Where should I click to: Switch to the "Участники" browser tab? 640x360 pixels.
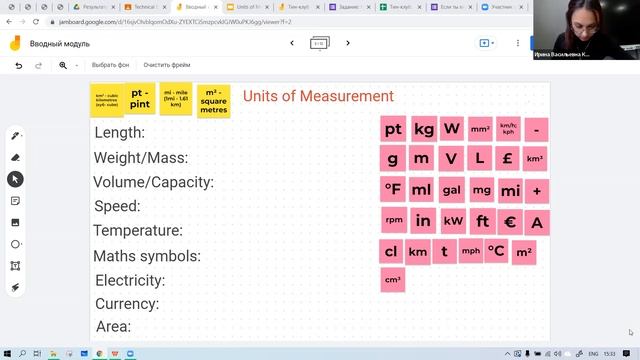[x=501, y=7]
